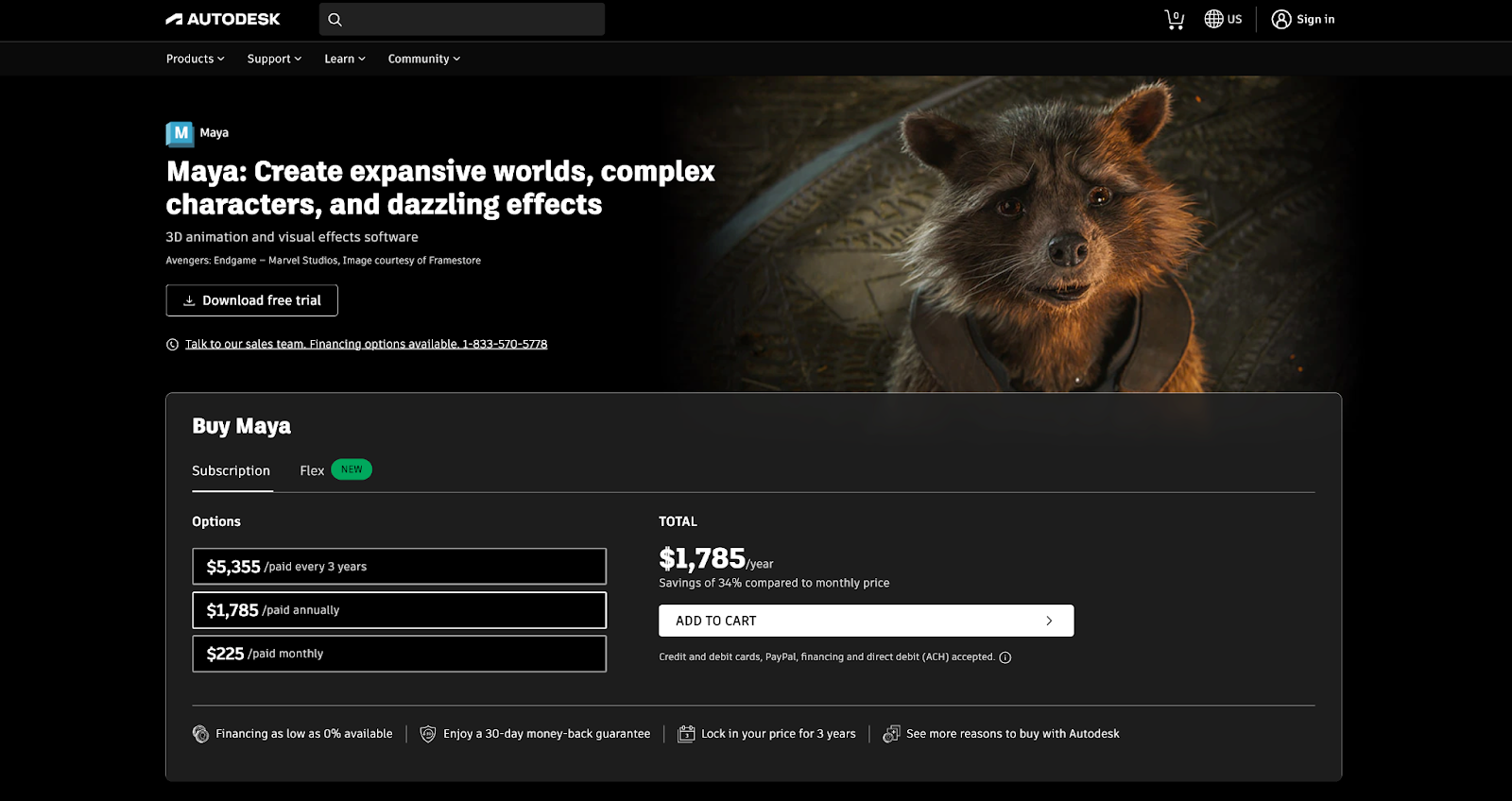Select the $225 paid monthly option
The image size is (1512, 801).
click(399, 654)
